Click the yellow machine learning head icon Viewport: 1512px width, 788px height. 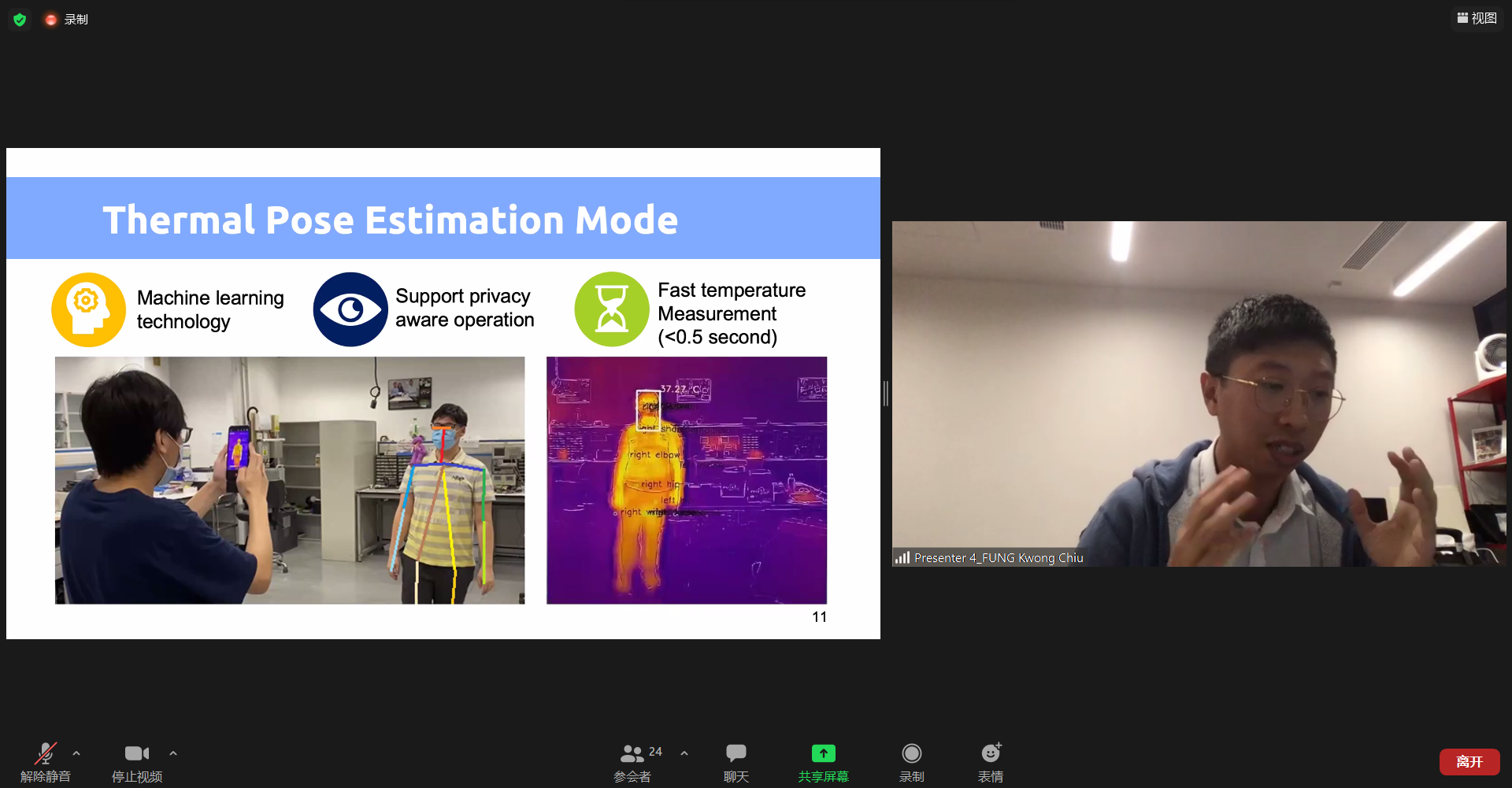[88, 309]
